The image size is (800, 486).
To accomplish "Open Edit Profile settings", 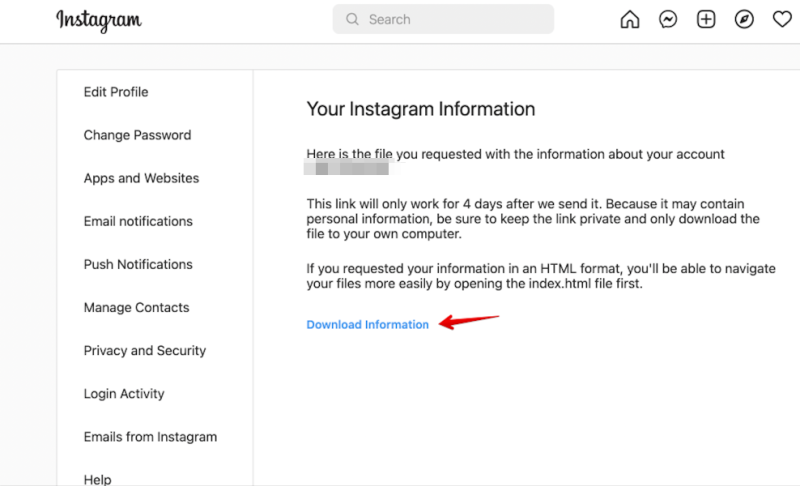I will point(116,92).
